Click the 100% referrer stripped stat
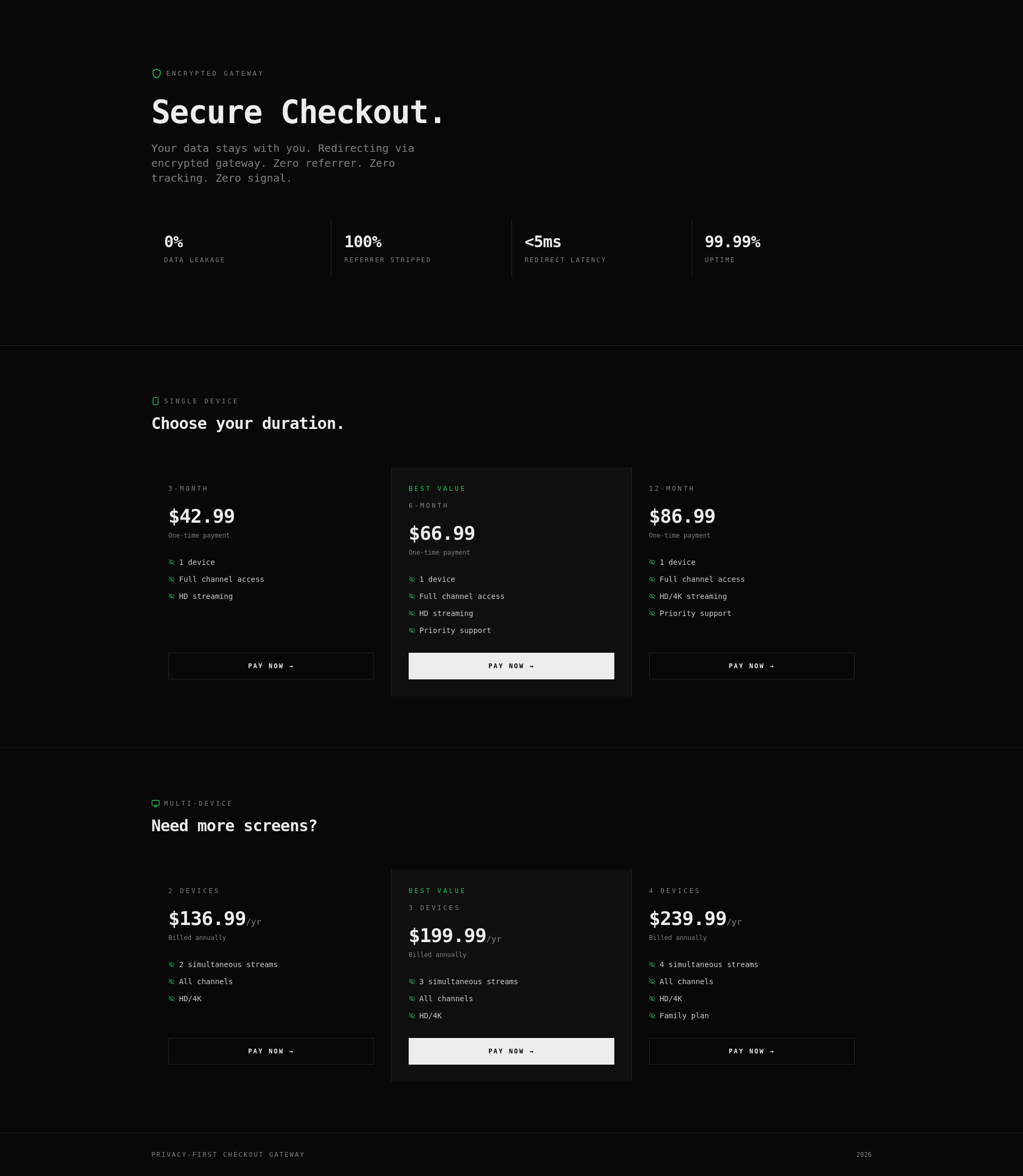Screen dimensions: 1023x1176 (388, 248)
